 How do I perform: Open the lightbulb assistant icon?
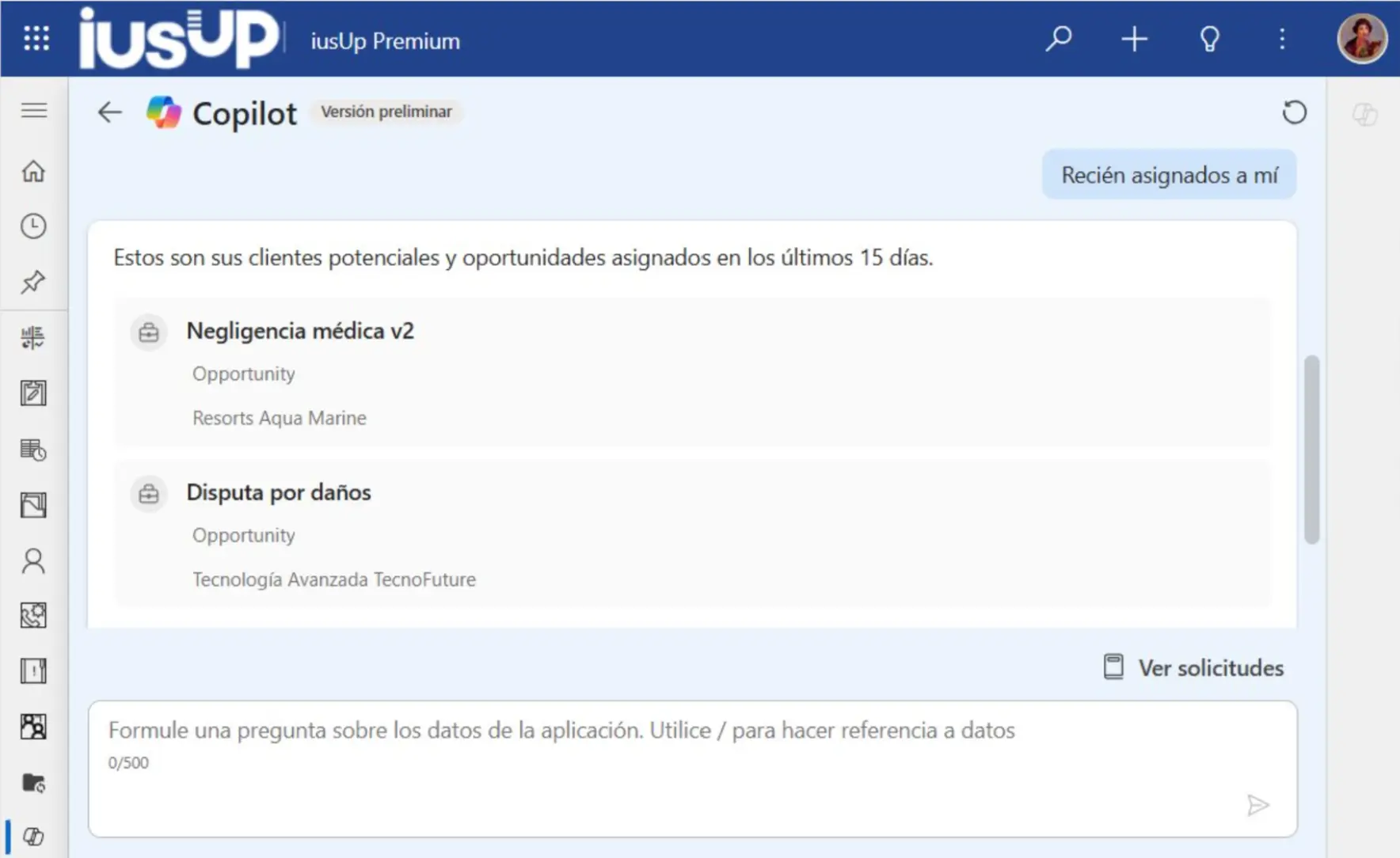(x=1209, y=38)
